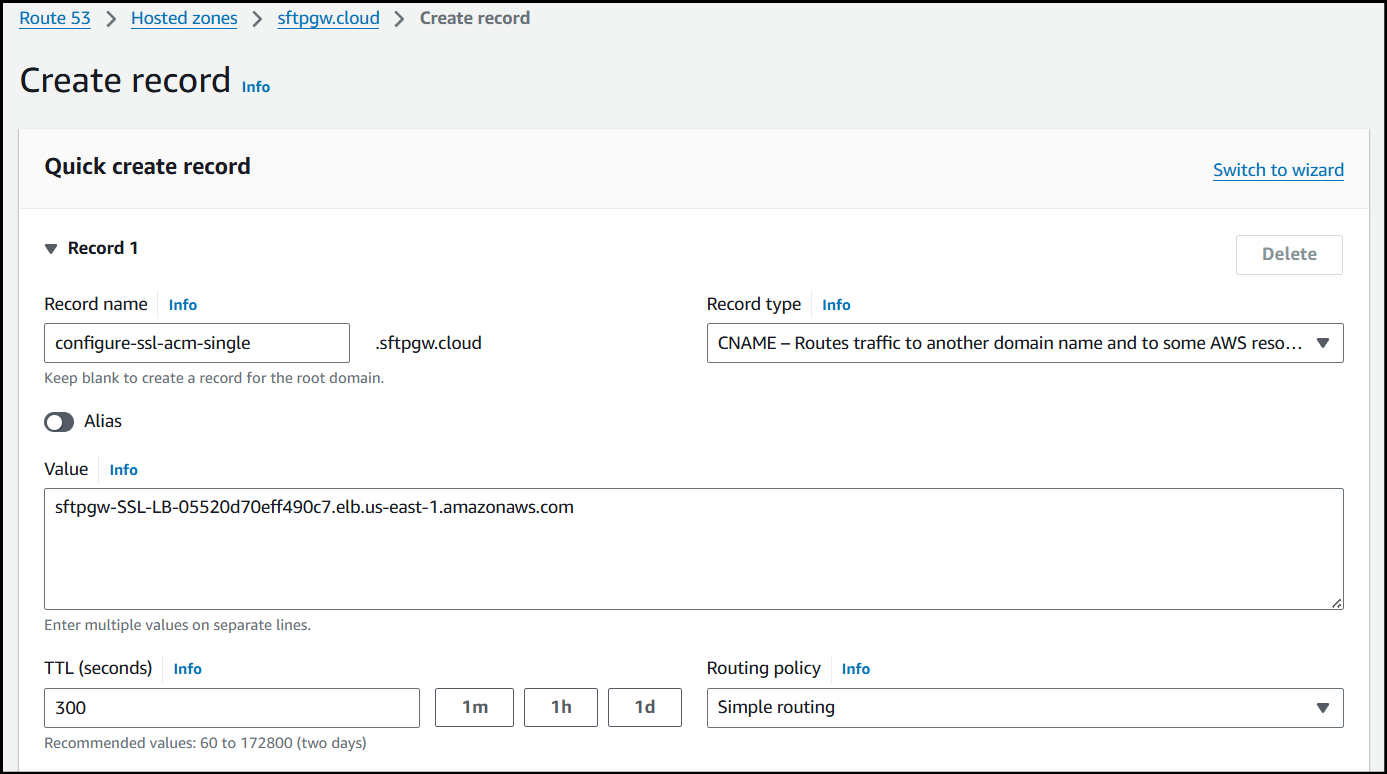Screen dimensions: 1387x774
Task: Click the TTL seconds input field
Action: (232, 708)
